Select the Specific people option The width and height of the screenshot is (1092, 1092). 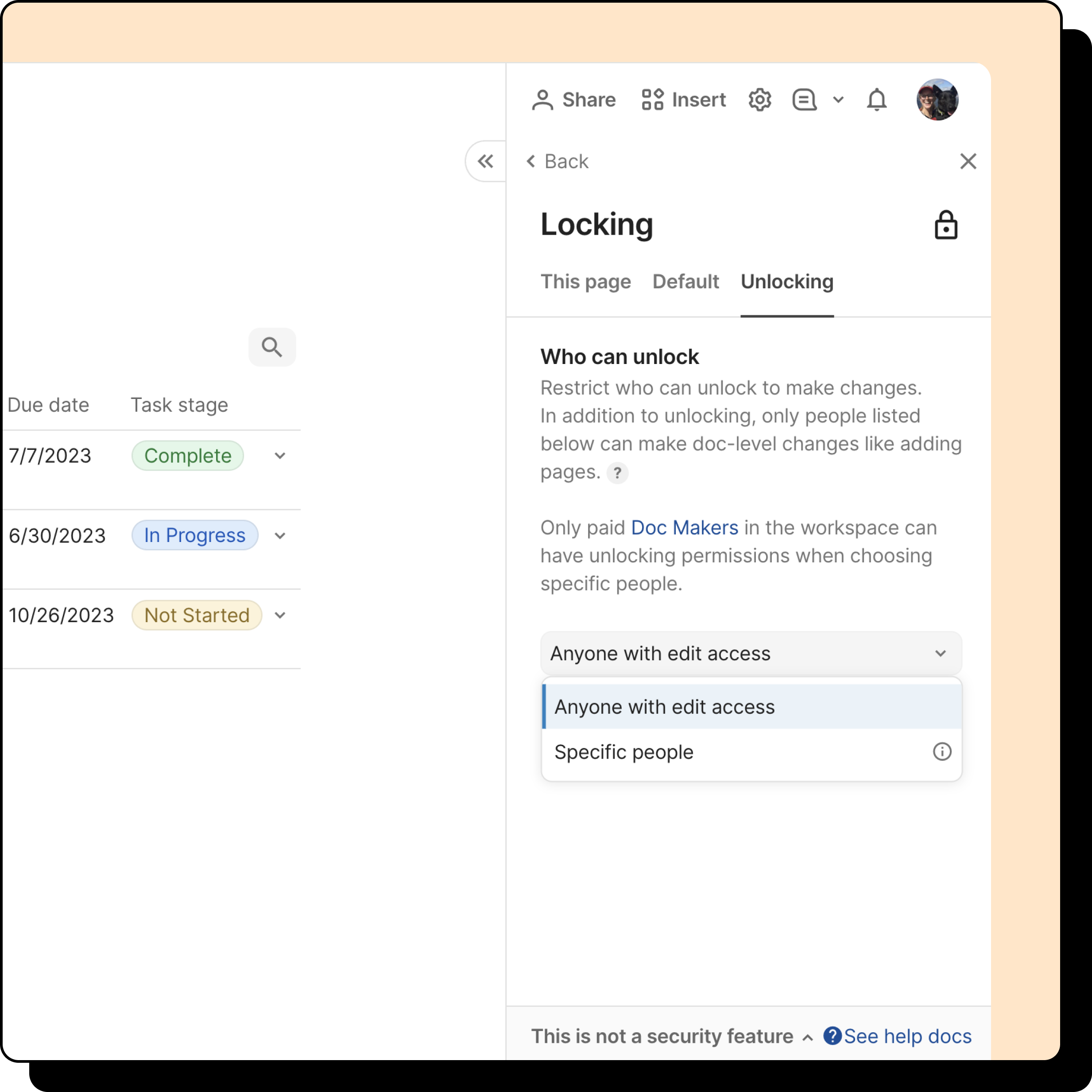coord(623,752)
